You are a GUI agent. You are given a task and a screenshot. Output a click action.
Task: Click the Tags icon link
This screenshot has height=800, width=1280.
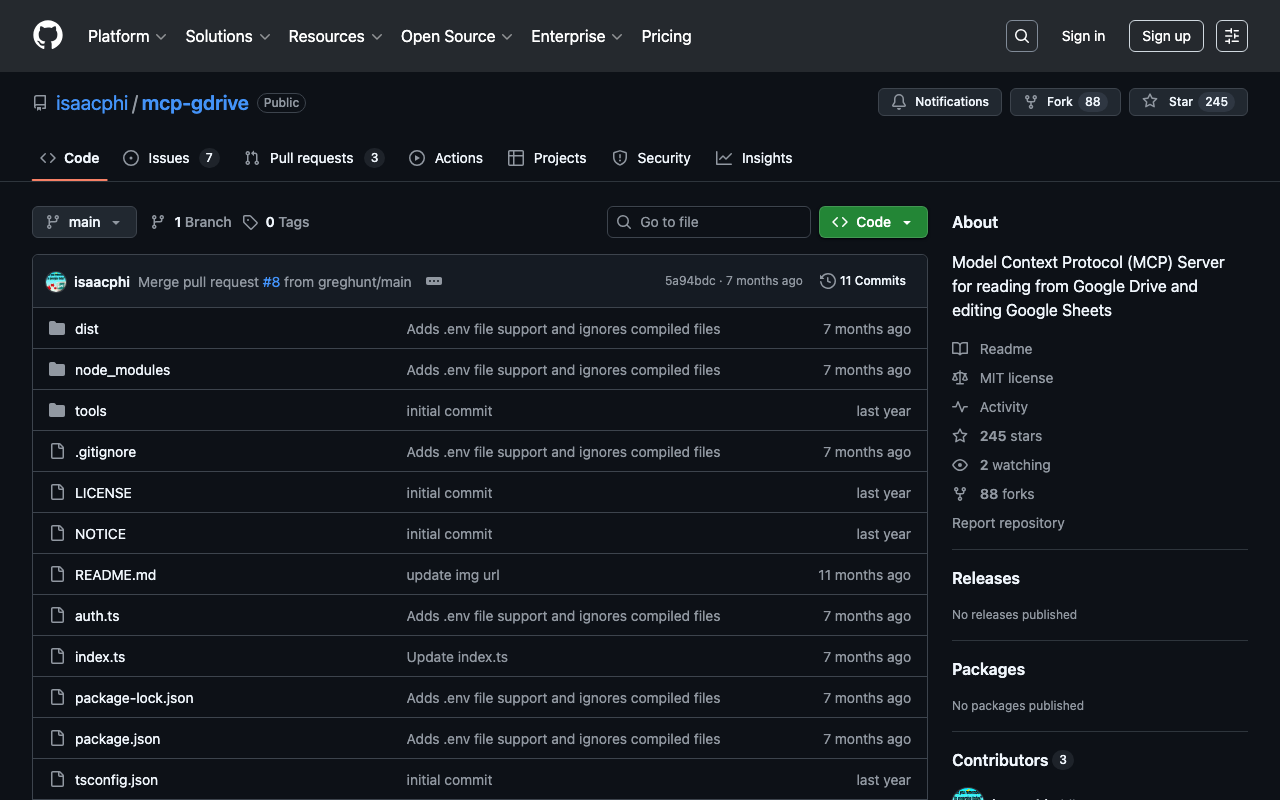click(x=251, y=222)
